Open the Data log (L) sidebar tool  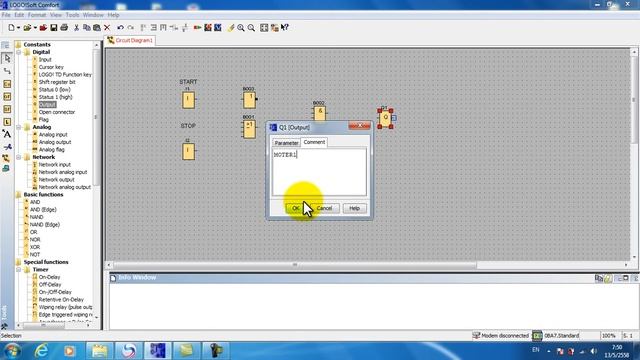(x=7, y=122)
